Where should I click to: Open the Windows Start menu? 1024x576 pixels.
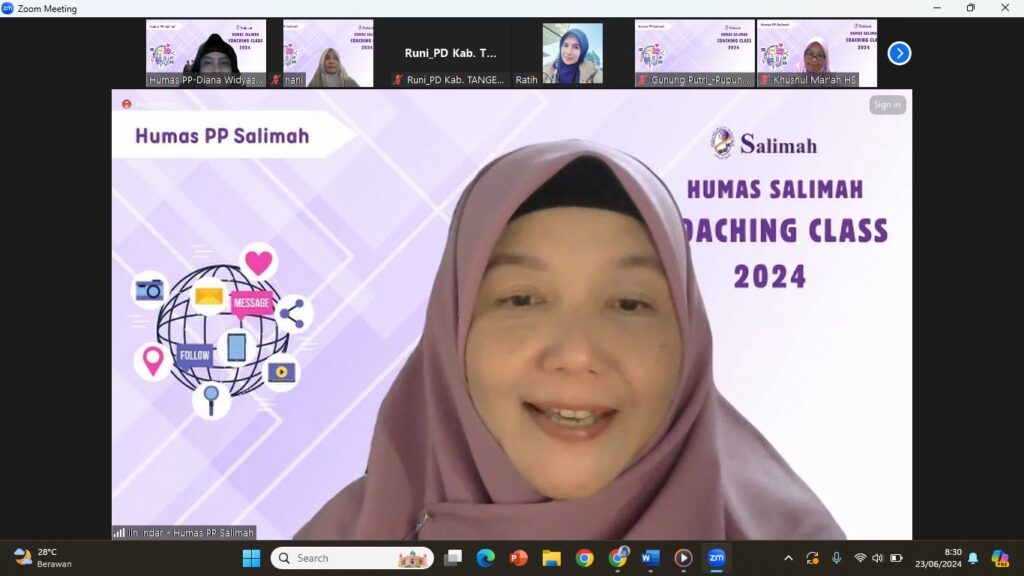(251, 558)
